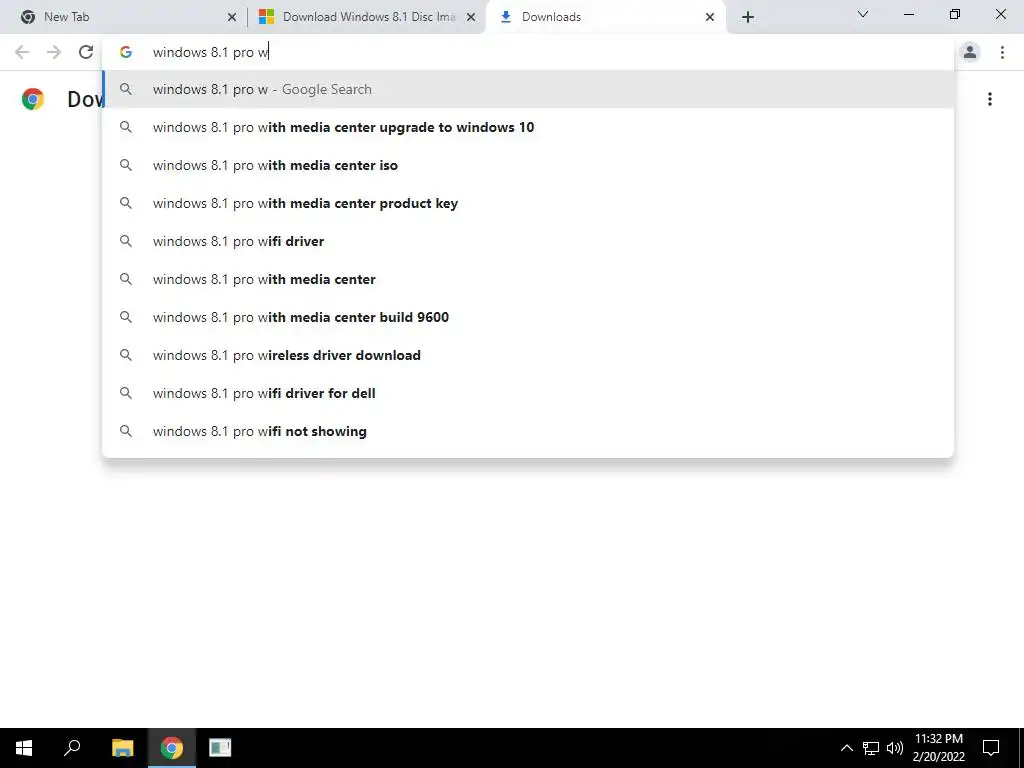Minimize the Chrome window
1024x768 pixels.
coord(908,14)
